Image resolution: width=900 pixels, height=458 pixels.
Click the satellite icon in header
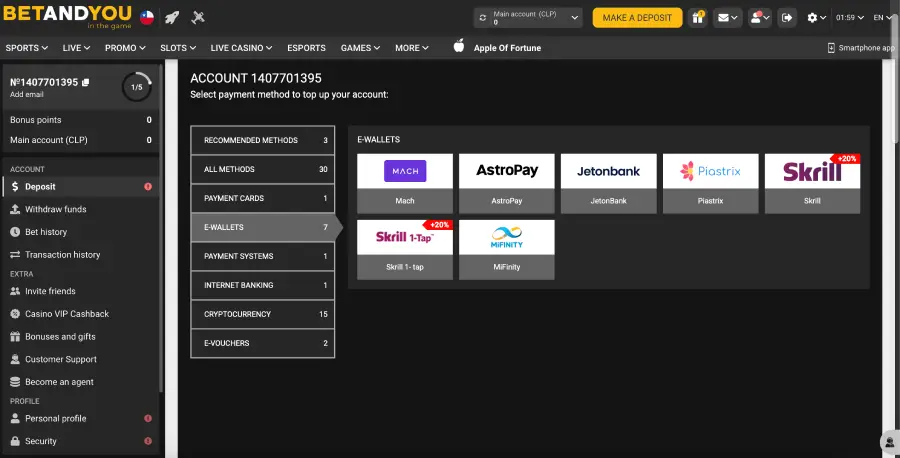point(198,18)
